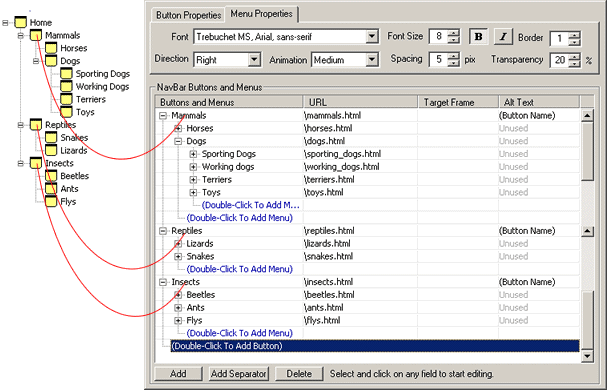Image resolution: width=607 pixels, height=390 pixels.
Task: Decrease the Spacing value
Action: pos(454,64)
